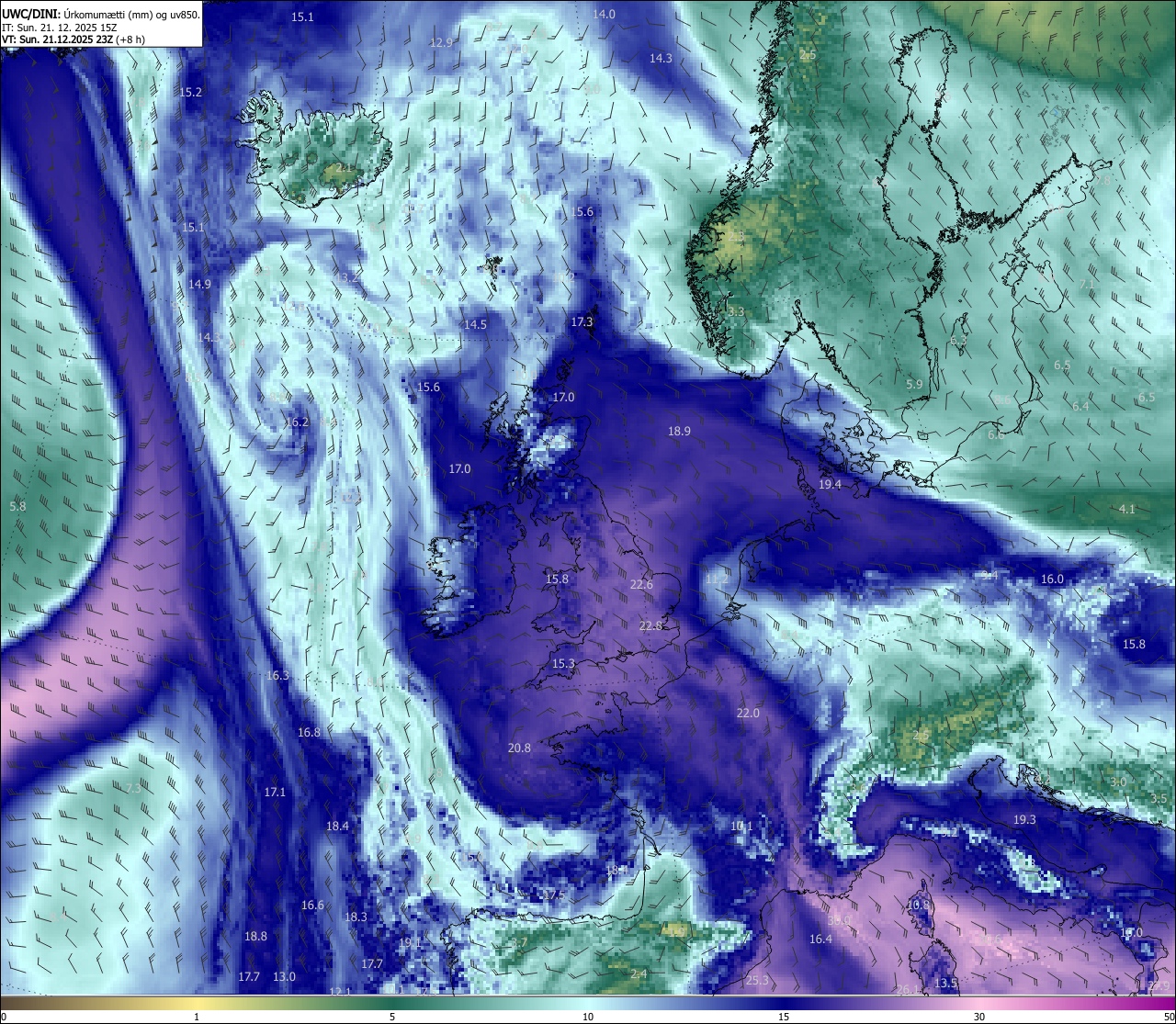
Task: Click the 'UWC/DINI: Úrkomumætti (mm) og uv850.' title
Action: point(101,15)
